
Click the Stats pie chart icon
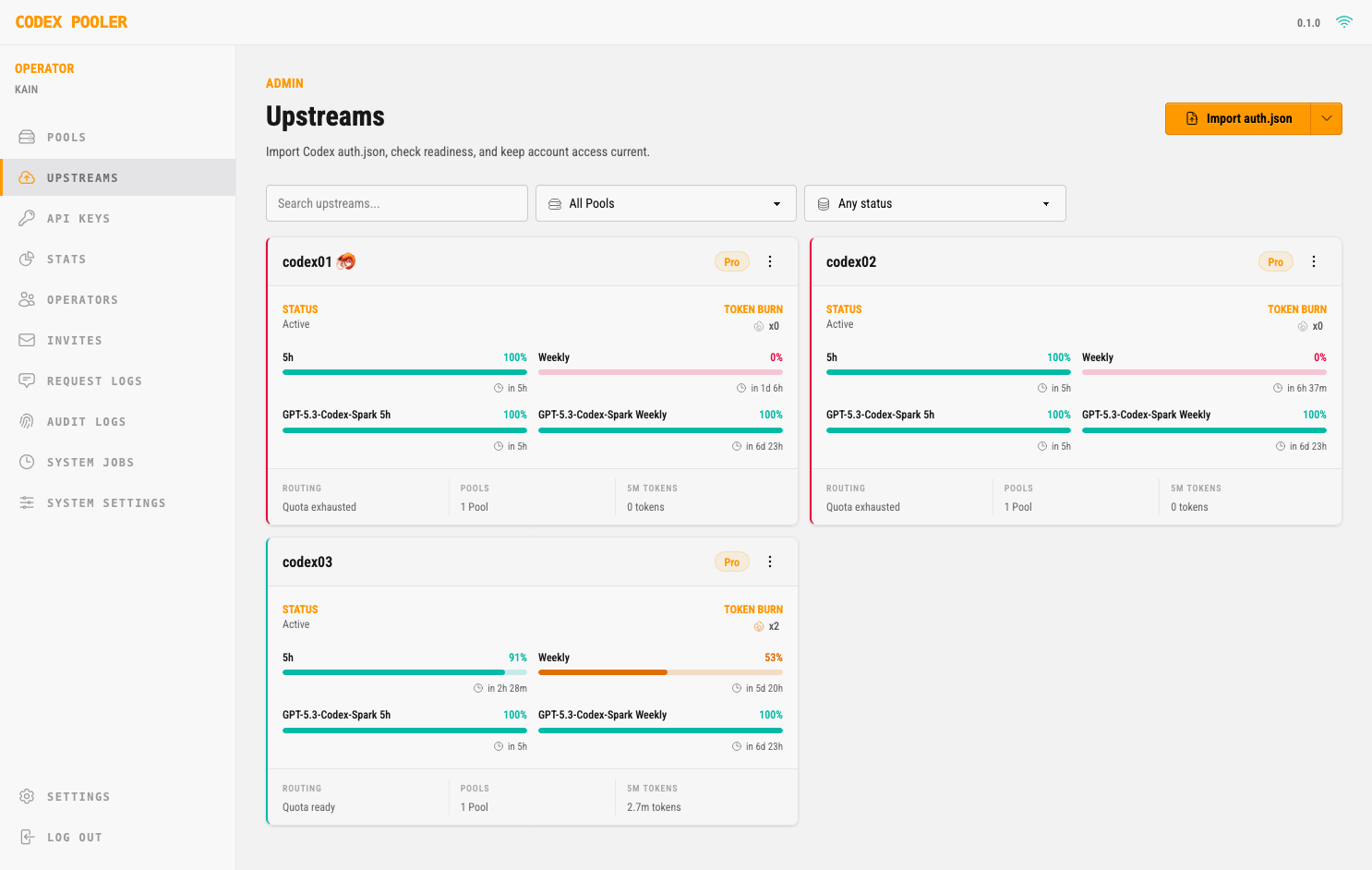(x=27, y=259)
